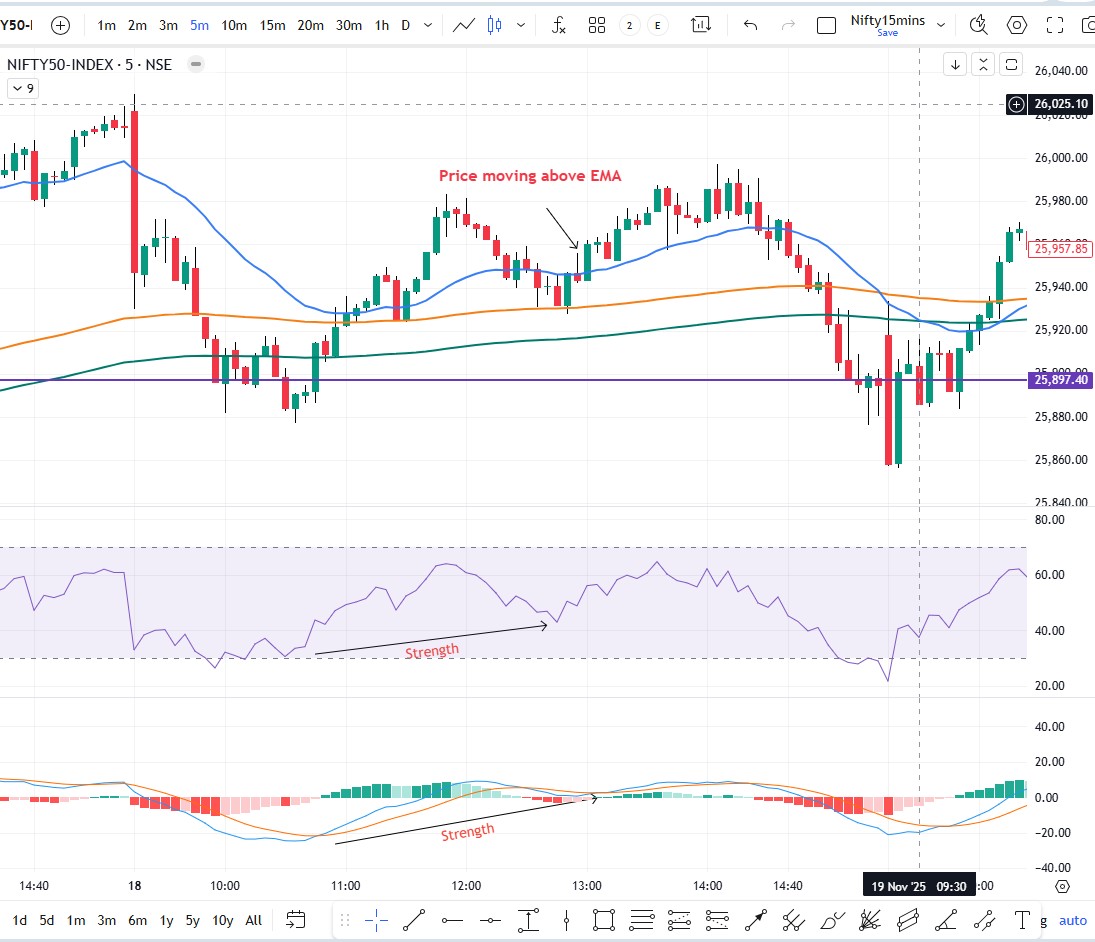Viewport: 1095px width, 942px height.
Task: Open chart settings hexagon icon
Action: click(x=1017, y=26)
